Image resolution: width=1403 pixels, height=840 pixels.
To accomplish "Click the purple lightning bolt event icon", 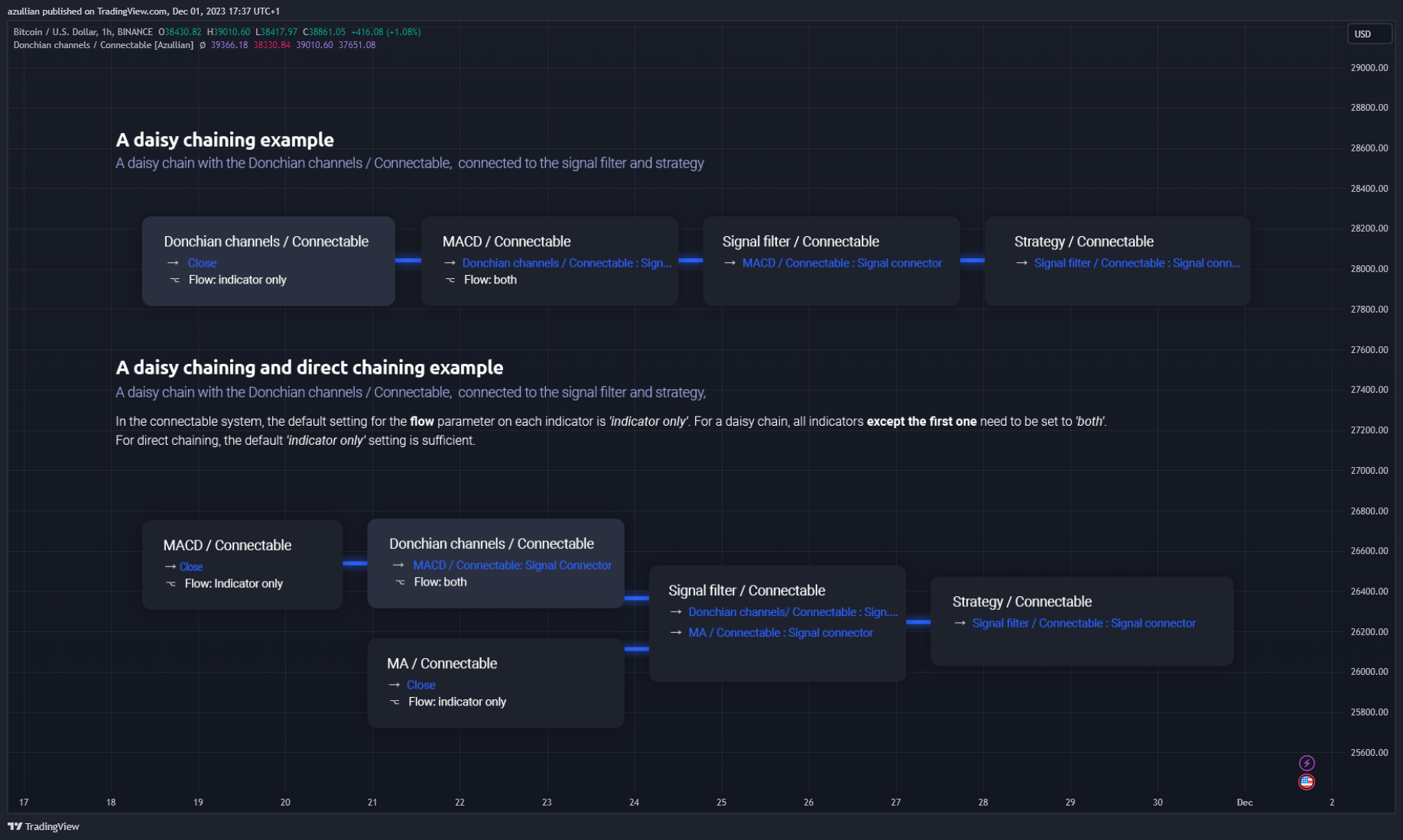I will [1307, 763].
